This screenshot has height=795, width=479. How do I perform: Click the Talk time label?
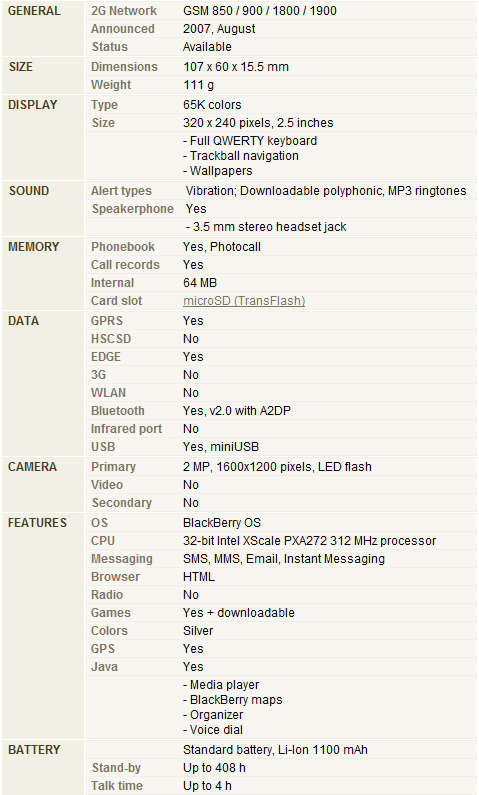click(117, 786)
